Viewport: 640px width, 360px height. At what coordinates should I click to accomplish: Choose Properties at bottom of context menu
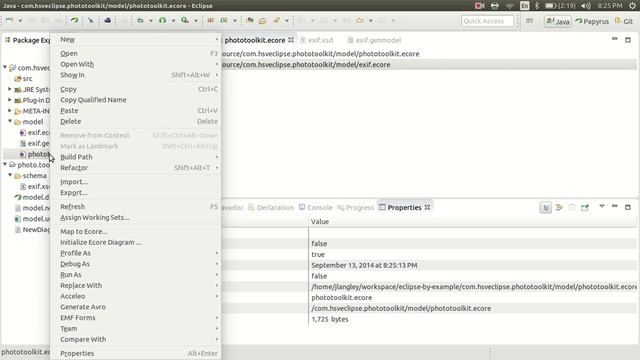(x=136, y=353)
